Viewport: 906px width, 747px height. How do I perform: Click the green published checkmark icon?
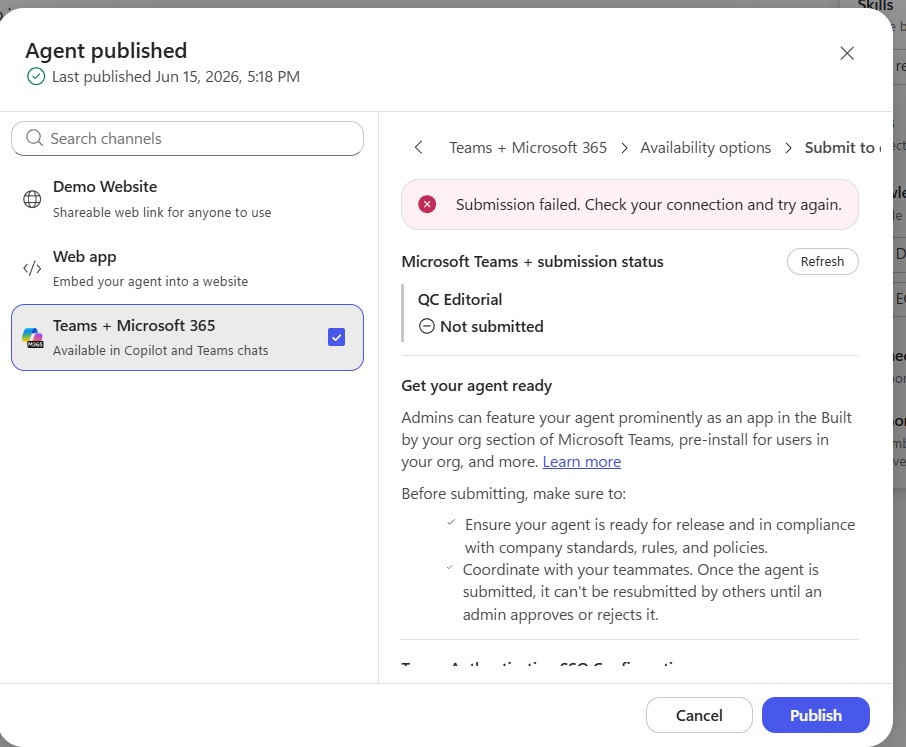[x=36, y=76]
